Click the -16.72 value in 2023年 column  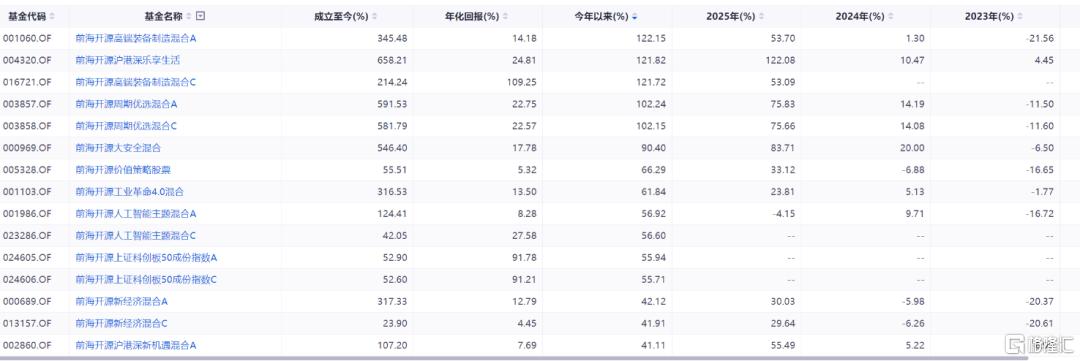click(x=1040, y=214)
